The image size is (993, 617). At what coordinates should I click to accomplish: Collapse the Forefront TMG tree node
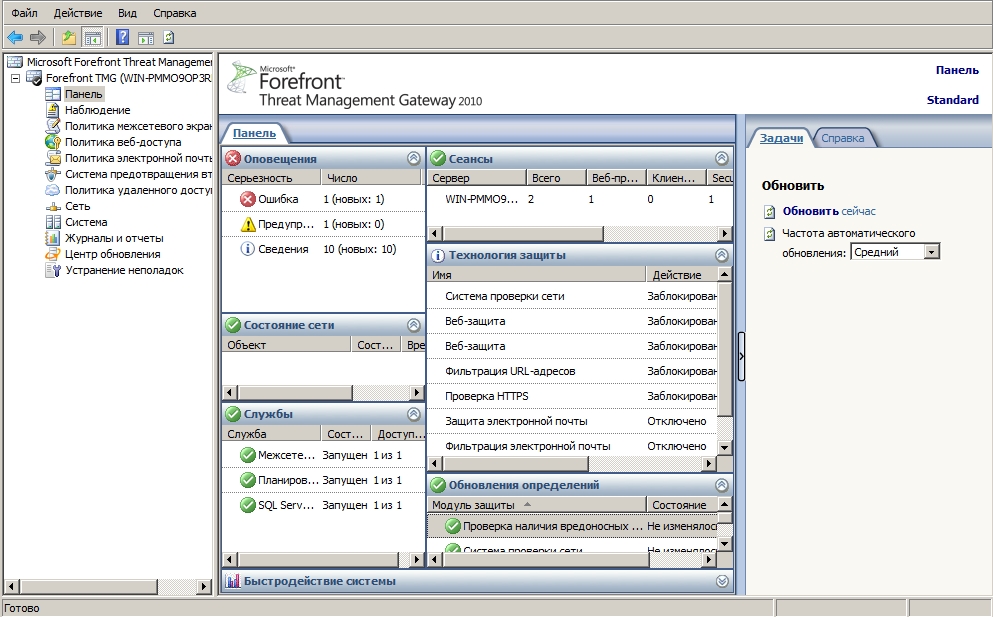coord(15,79)
